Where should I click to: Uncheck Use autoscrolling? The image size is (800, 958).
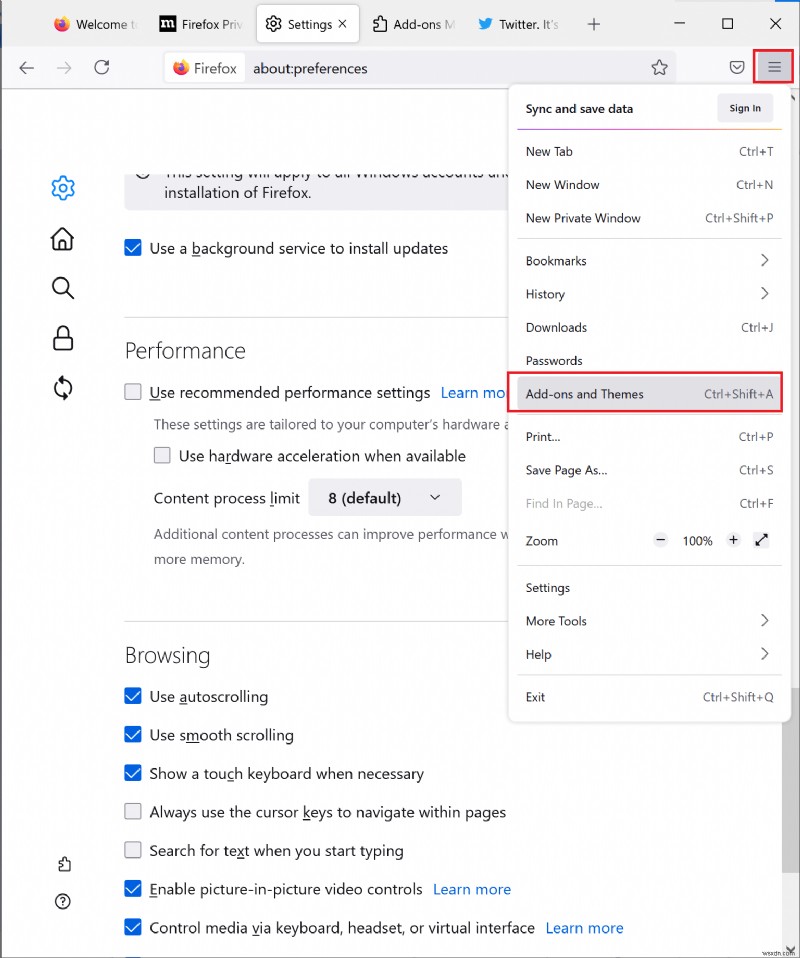click(x=133, y=696)
